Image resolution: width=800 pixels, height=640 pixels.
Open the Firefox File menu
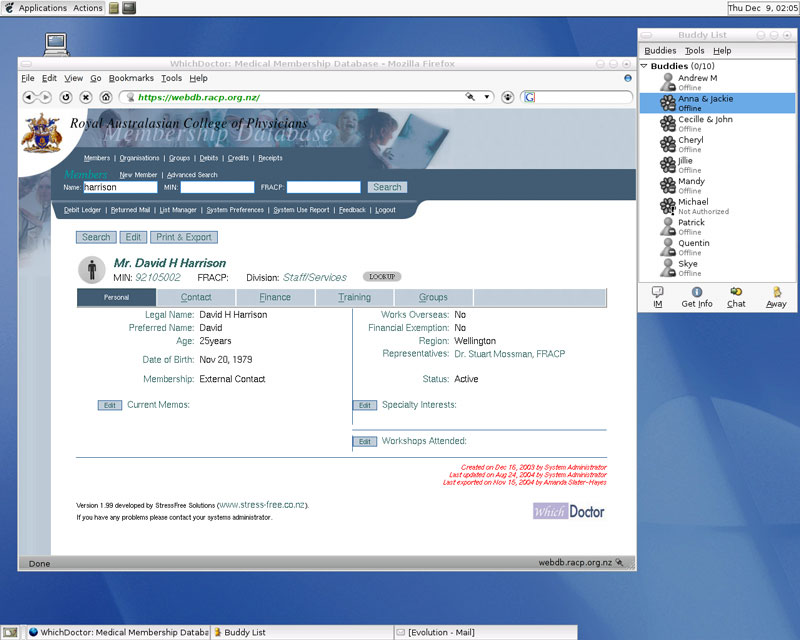28,78
